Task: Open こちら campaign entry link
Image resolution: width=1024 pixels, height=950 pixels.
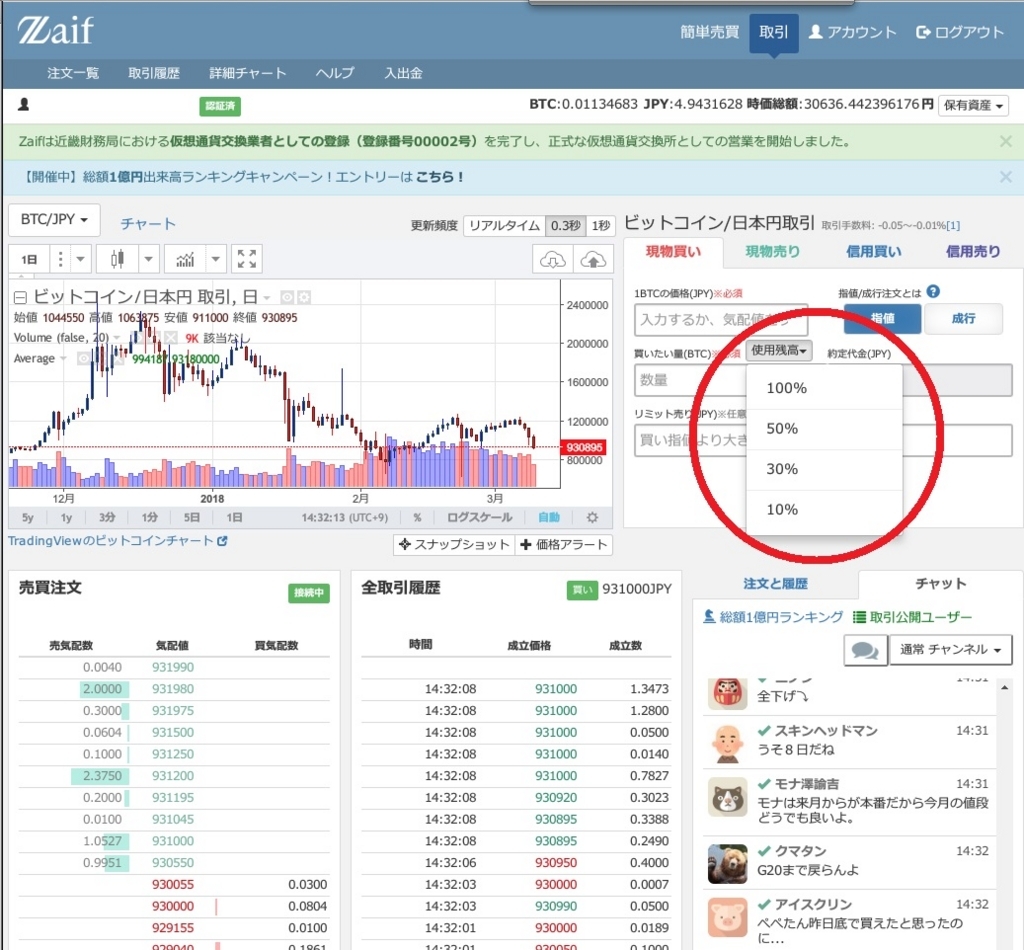Action: pyautogui.click(x=440, y=177)
